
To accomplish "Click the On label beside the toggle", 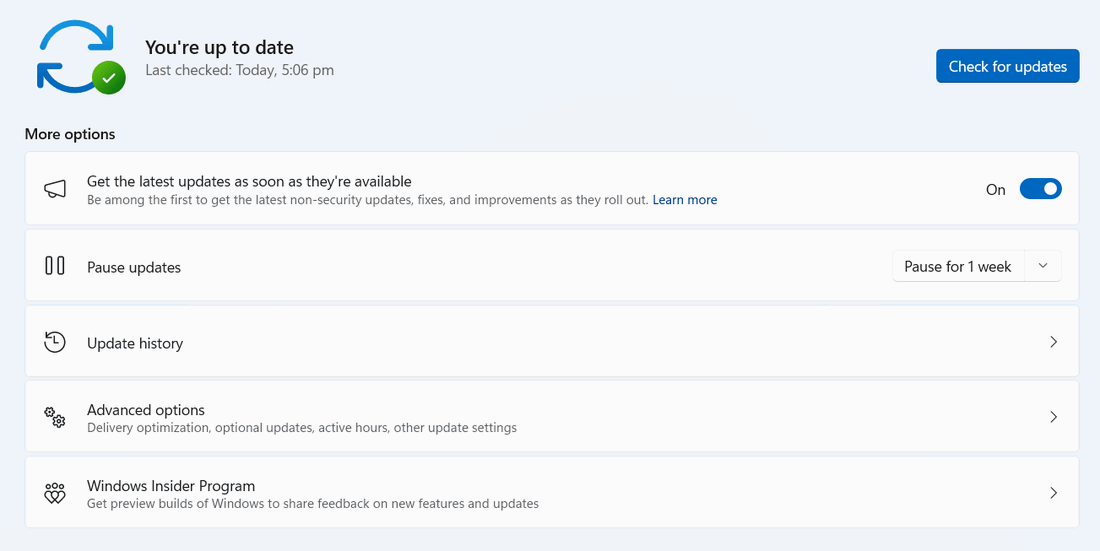I will point(995,190).
